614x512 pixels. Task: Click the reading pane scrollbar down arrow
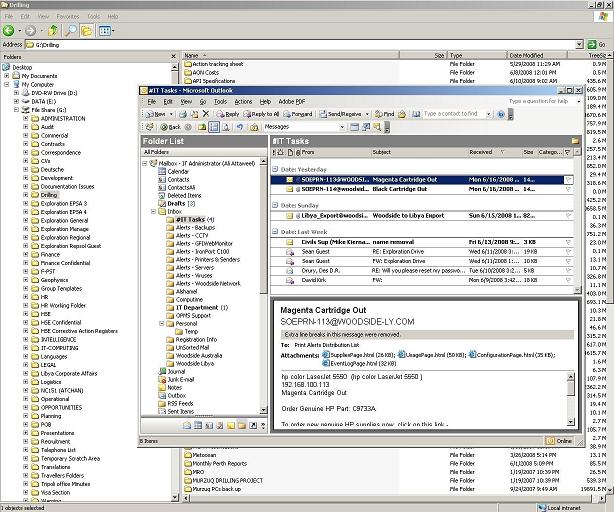tap(571, 422)
